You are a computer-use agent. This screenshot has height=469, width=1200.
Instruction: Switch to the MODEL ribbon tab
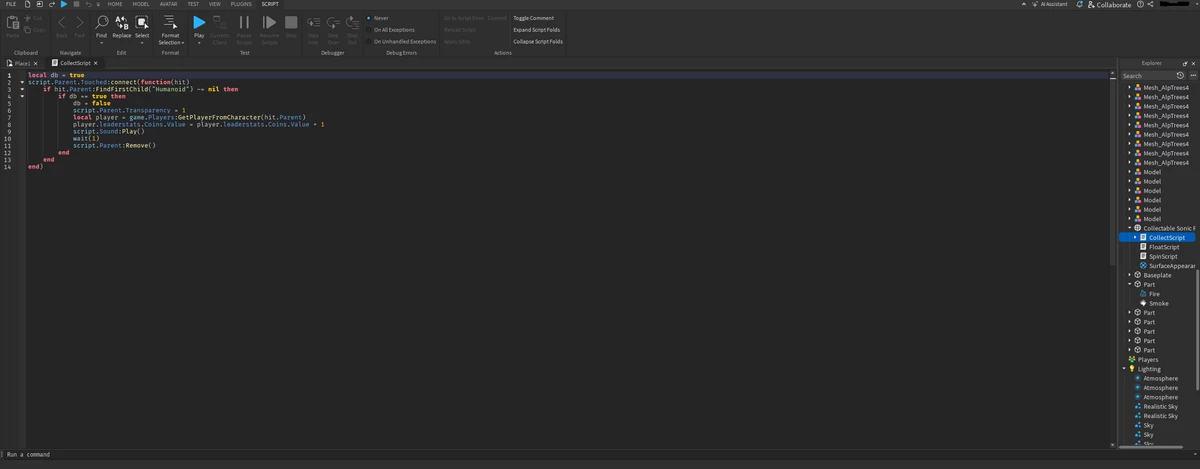tap(141, 4)
